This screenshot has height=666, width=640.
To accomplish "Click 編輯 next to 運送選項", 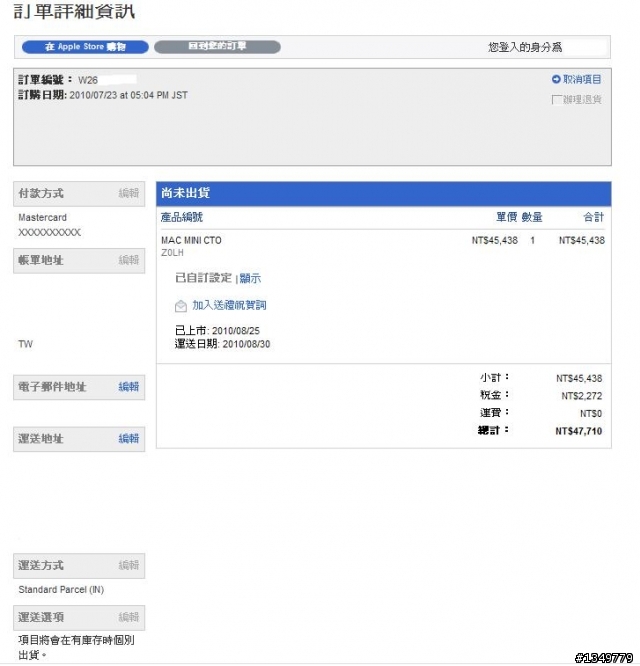I will 129,617.
